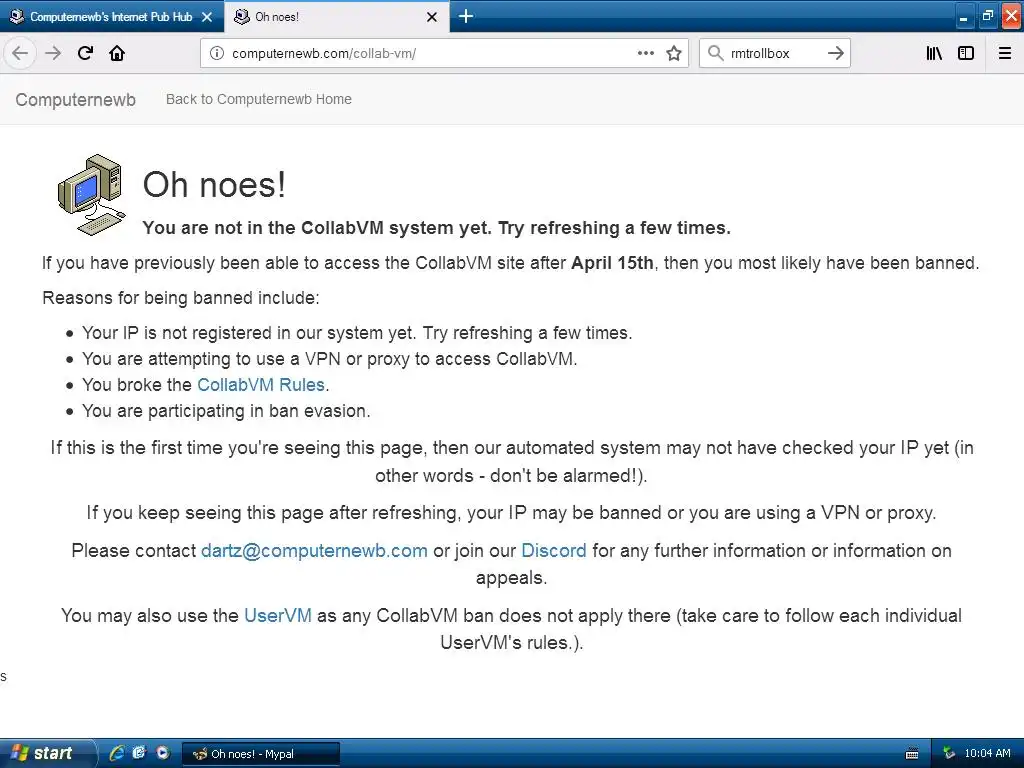The image size is (1024, 768).
Task: Visit the UserVM link
Action: coord(278,615)
